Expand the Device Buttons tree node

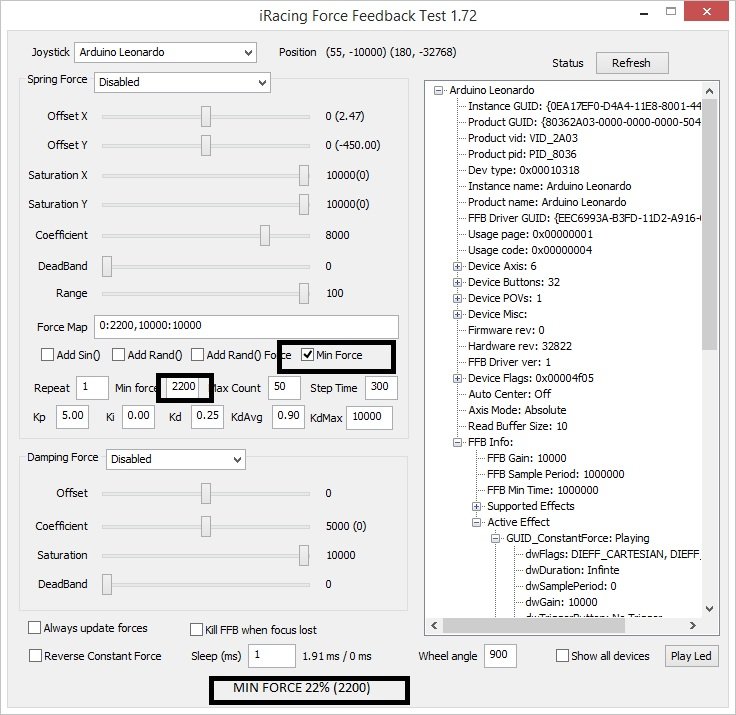click(x=458, y=282)
